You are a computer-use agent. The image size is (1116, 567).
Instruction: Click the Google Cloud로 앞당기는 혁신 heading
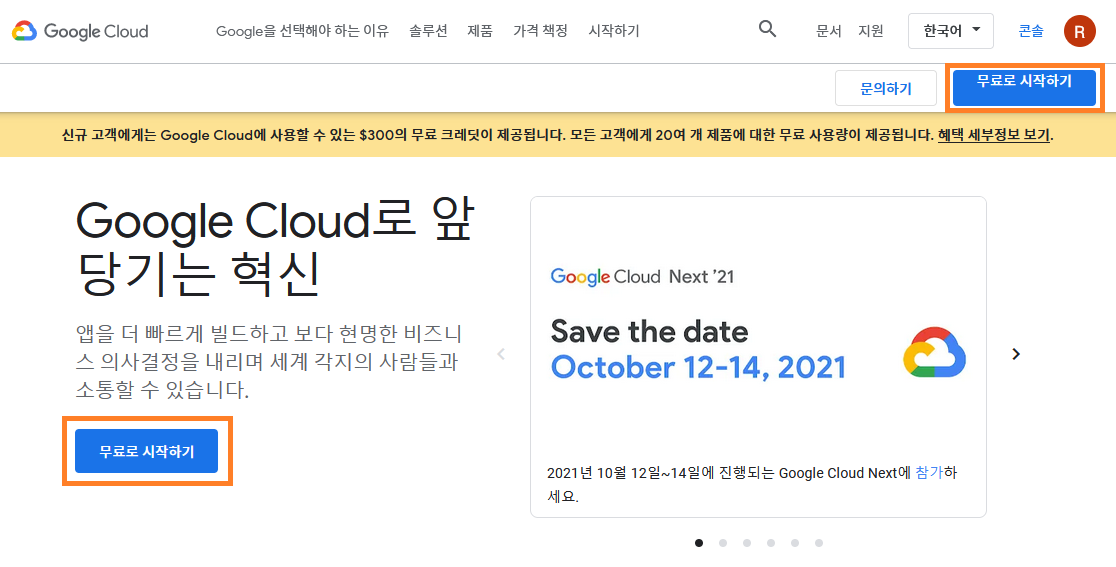275,249
